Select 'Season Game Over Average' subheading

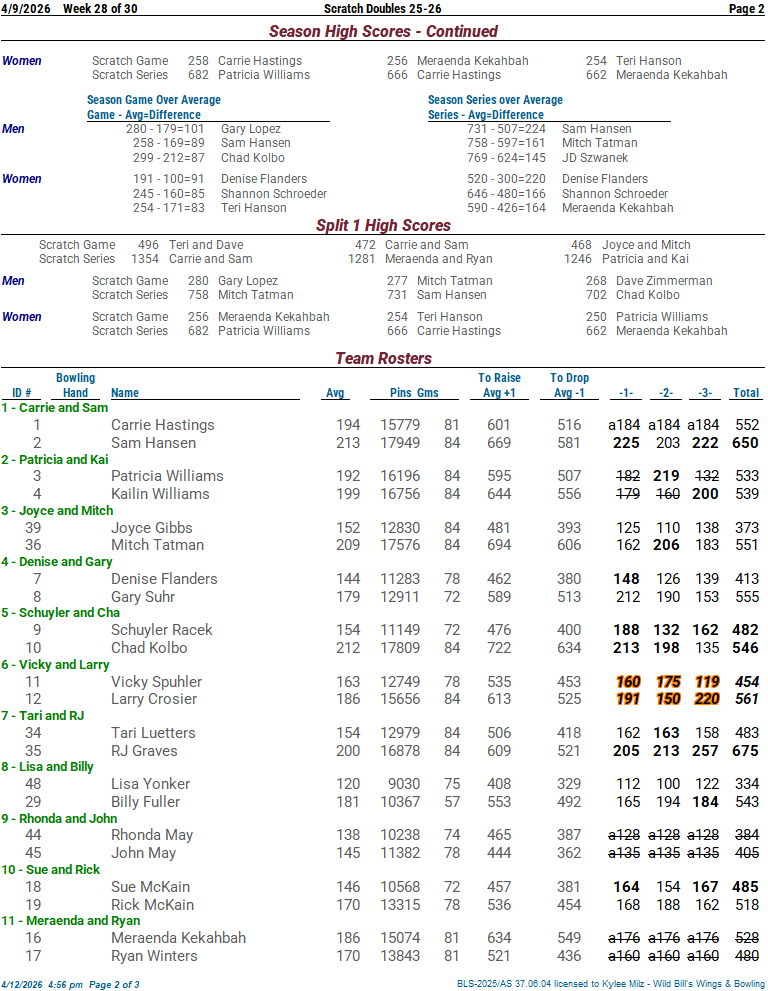point(154,100)
